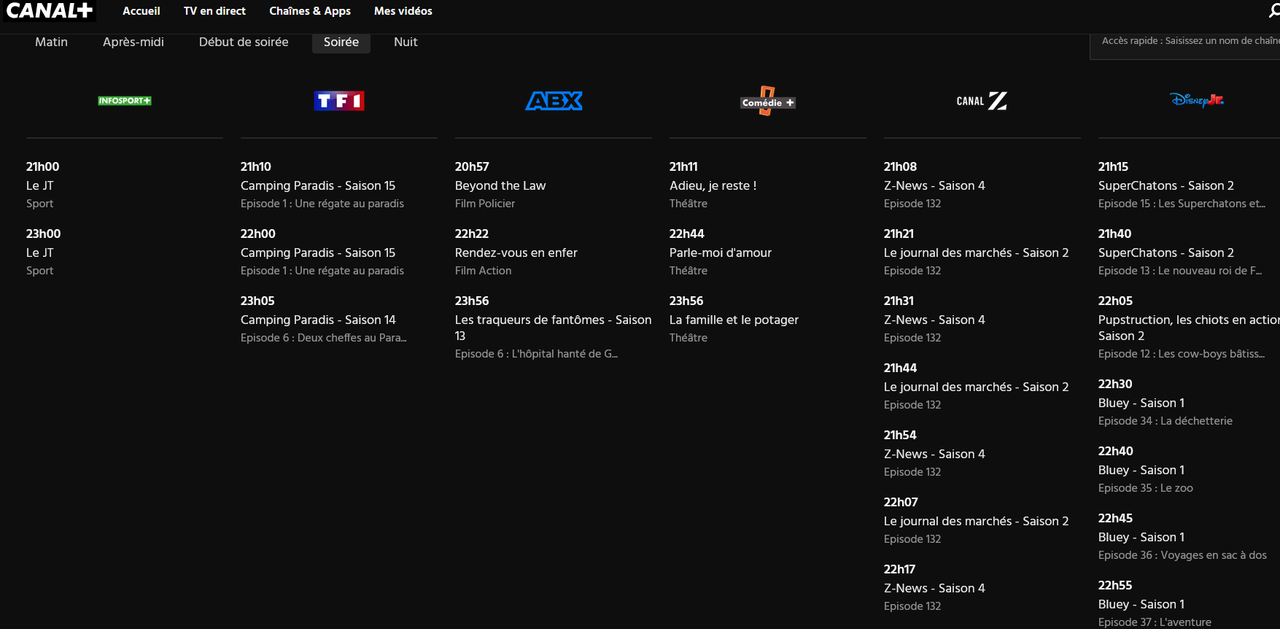Select the Infosport+ channel logo
1280x629 pixels.
pos(125,101)
